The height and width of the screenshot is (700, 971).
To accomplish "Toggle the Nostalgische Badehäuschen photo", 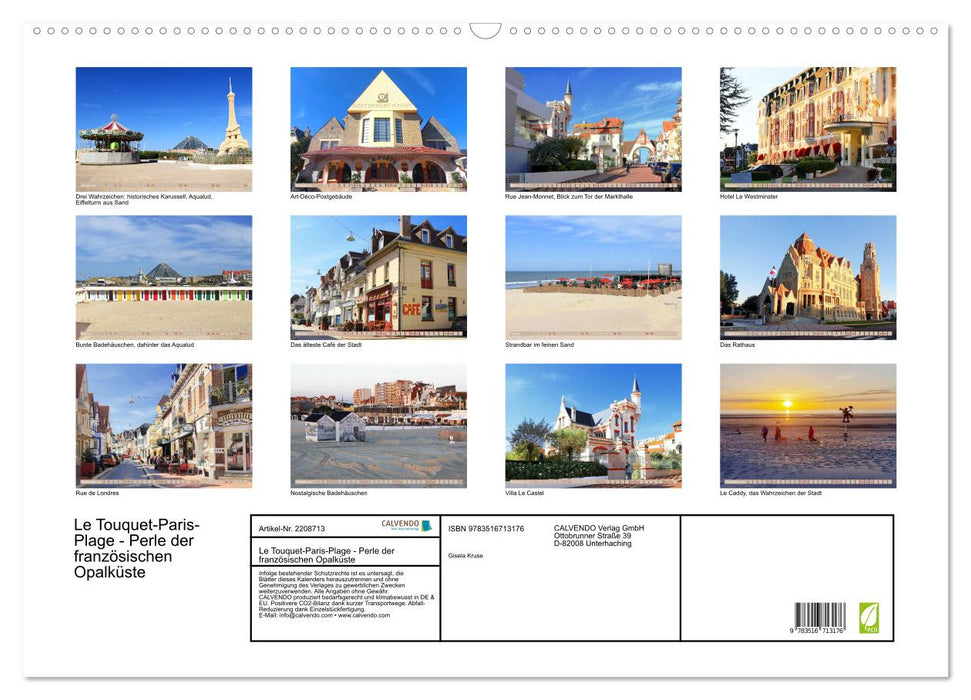I will click(x=378, y=425).
